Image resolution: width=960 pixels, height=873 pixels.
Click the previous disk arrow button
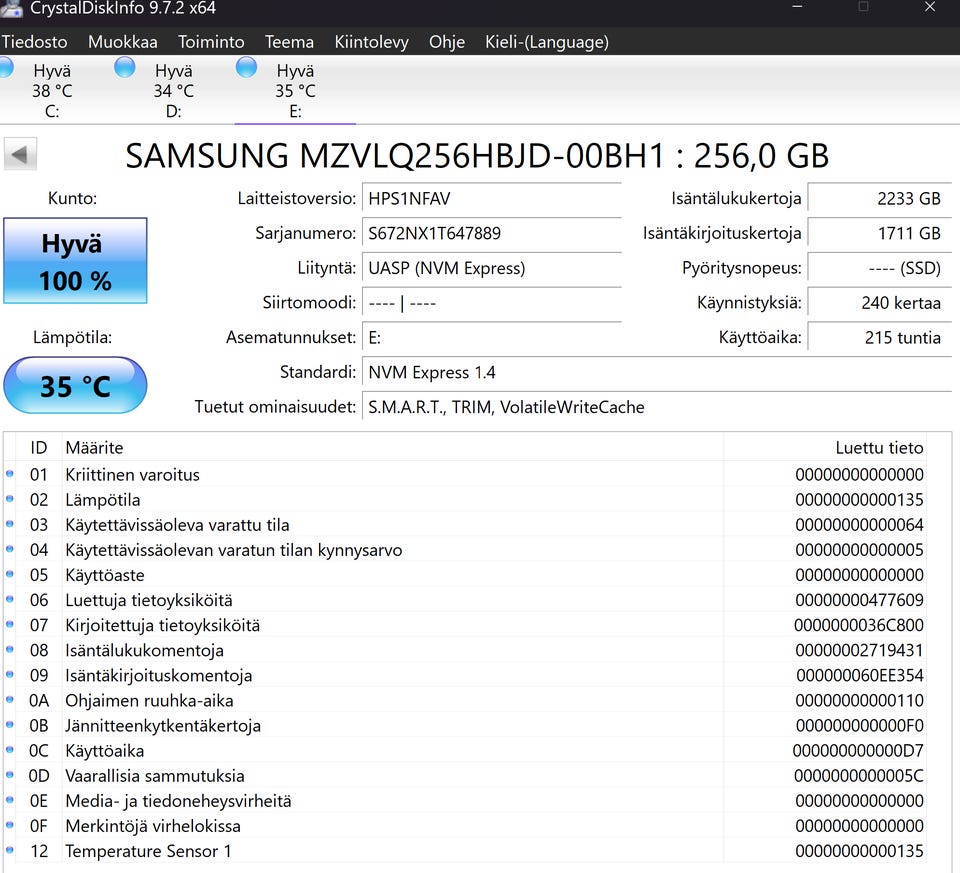(x=21, y=155)
